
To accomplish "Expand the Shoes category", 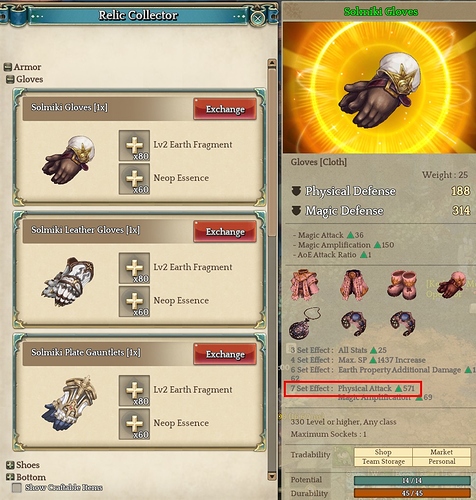I will pyautogui.click(x=10, y=465).
